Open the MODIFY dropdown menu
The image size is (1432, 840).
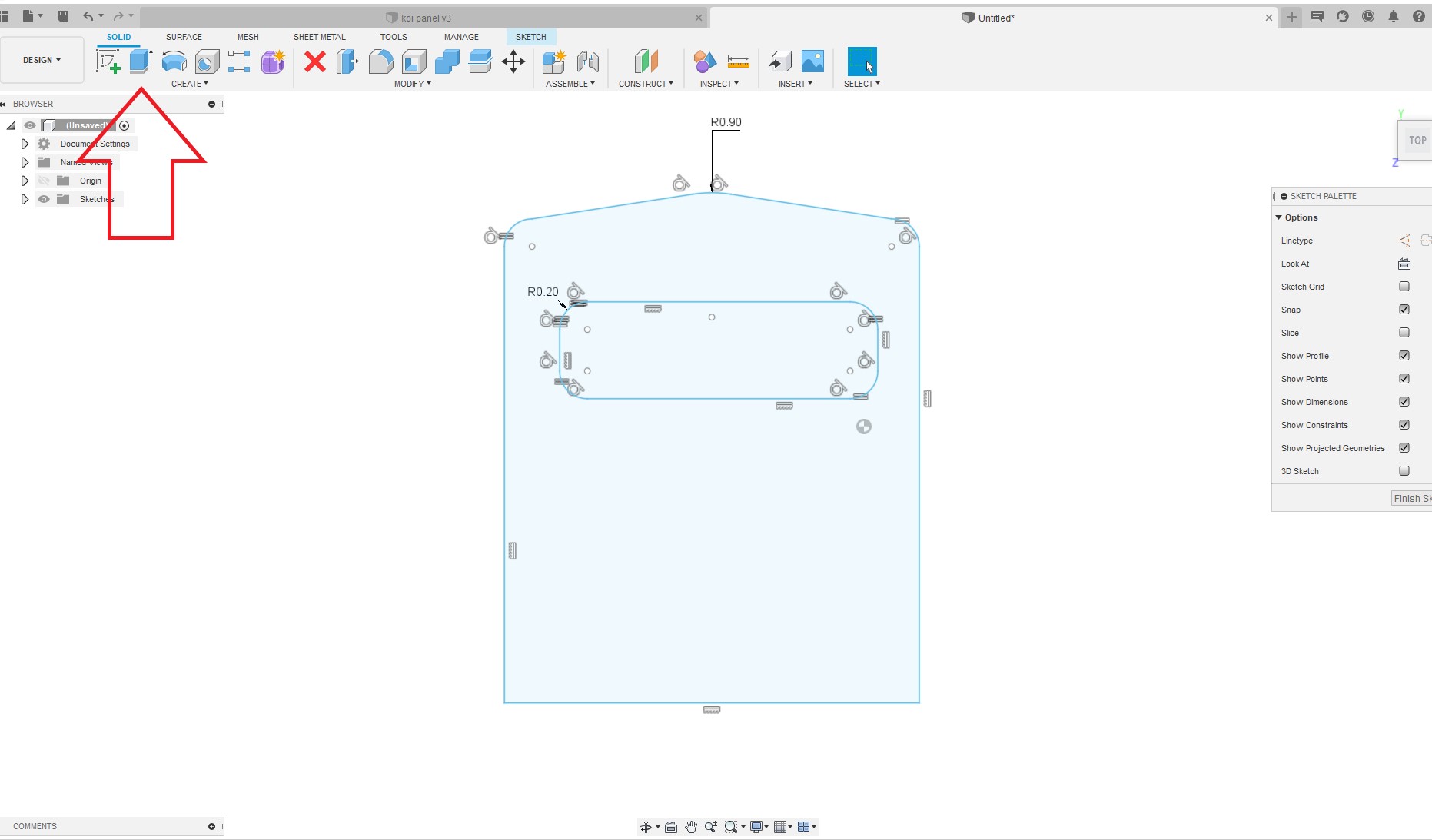[x=413, y=84]
